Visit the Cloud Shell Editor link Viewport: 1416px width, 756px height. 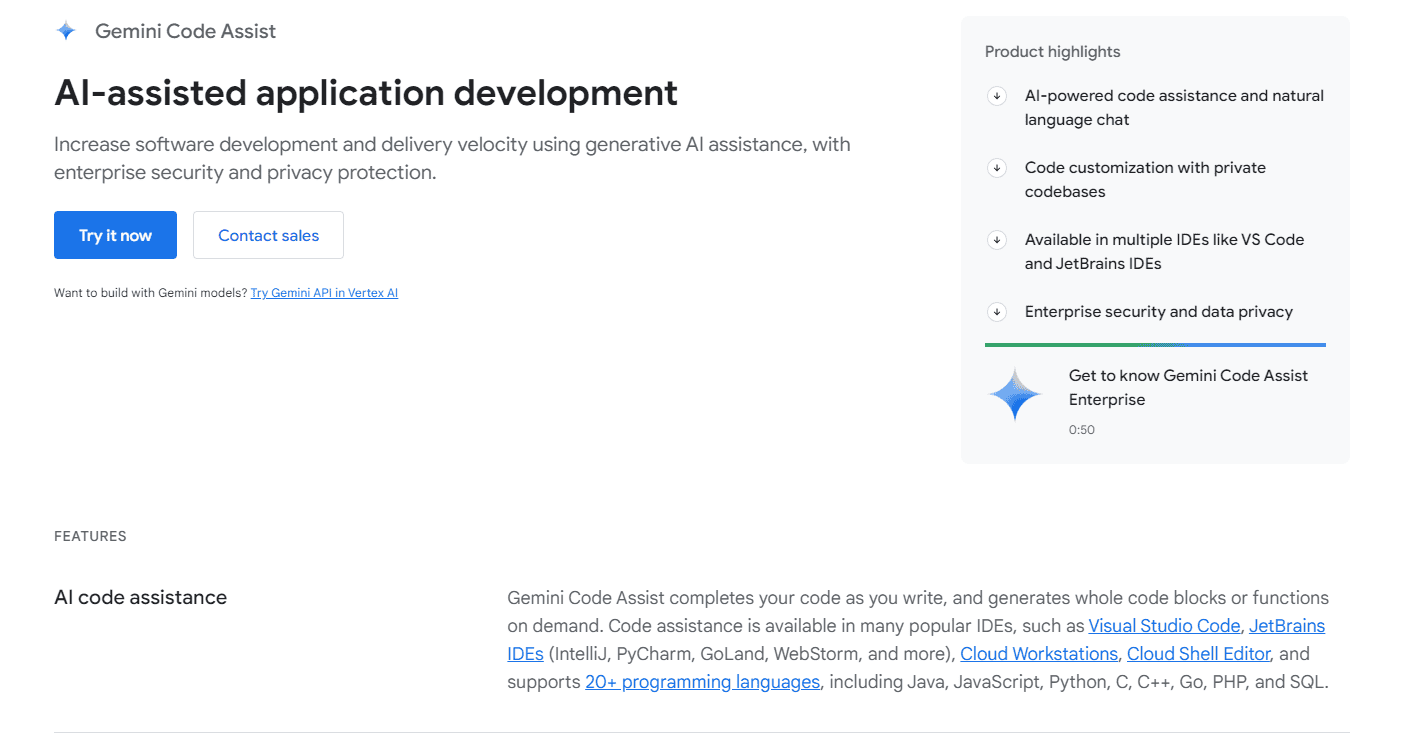click(1198, 654)
